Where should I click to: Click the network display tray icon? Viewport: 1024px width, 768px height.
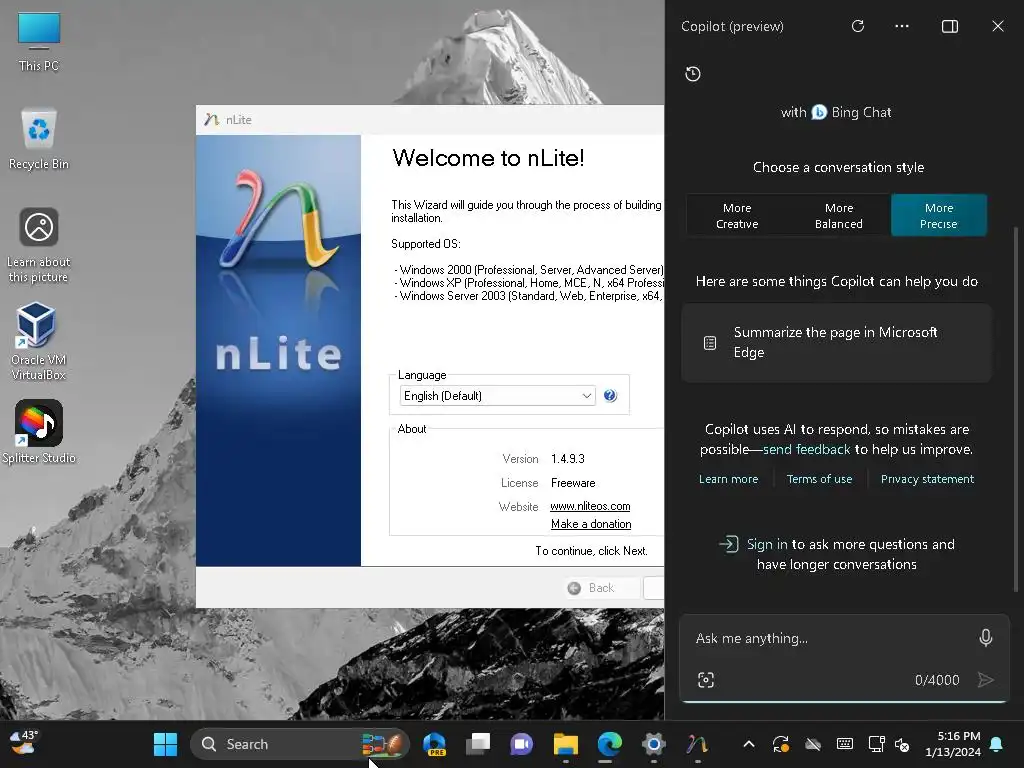[876, 744]
